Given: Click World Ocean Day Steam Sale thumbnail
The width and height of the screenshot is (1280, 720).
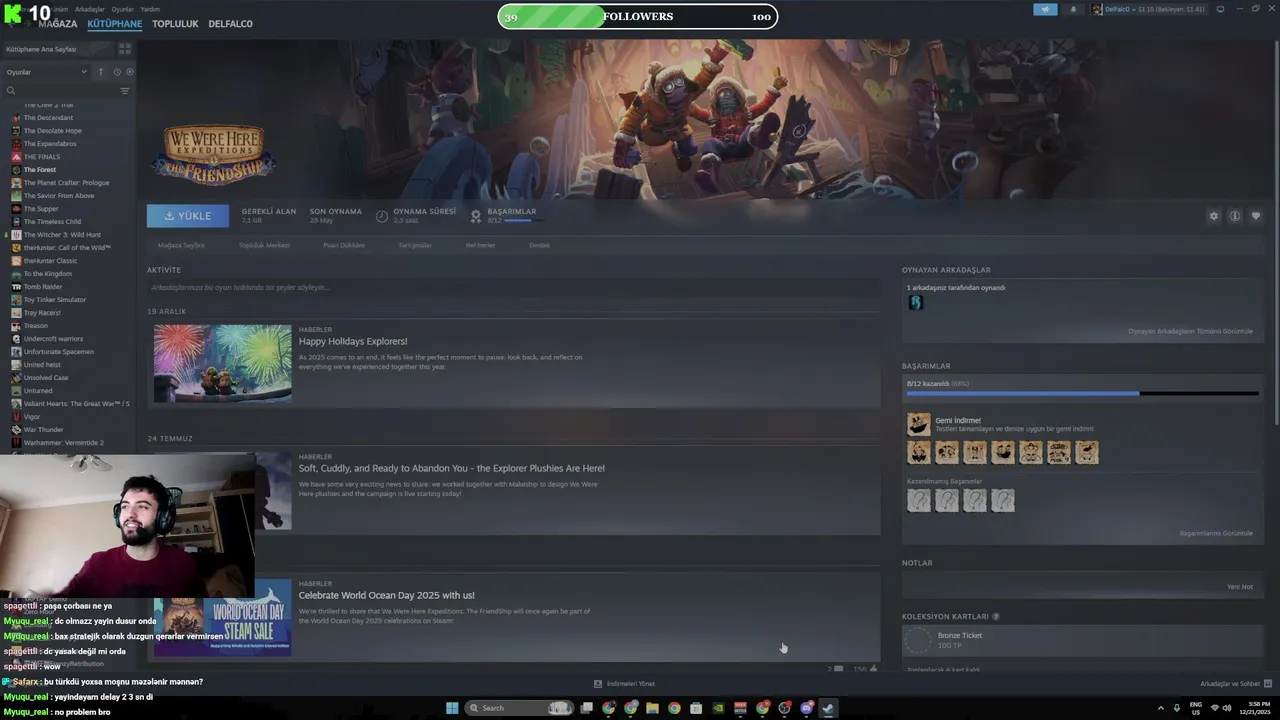Looking at the screenshot, I should 223,617.
